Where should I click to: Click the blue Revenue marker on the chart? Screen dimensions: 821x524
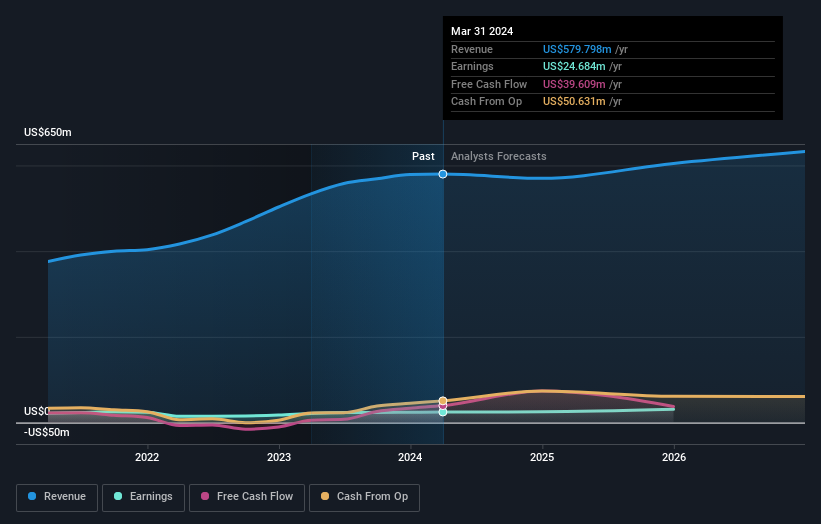coord(443,174)
